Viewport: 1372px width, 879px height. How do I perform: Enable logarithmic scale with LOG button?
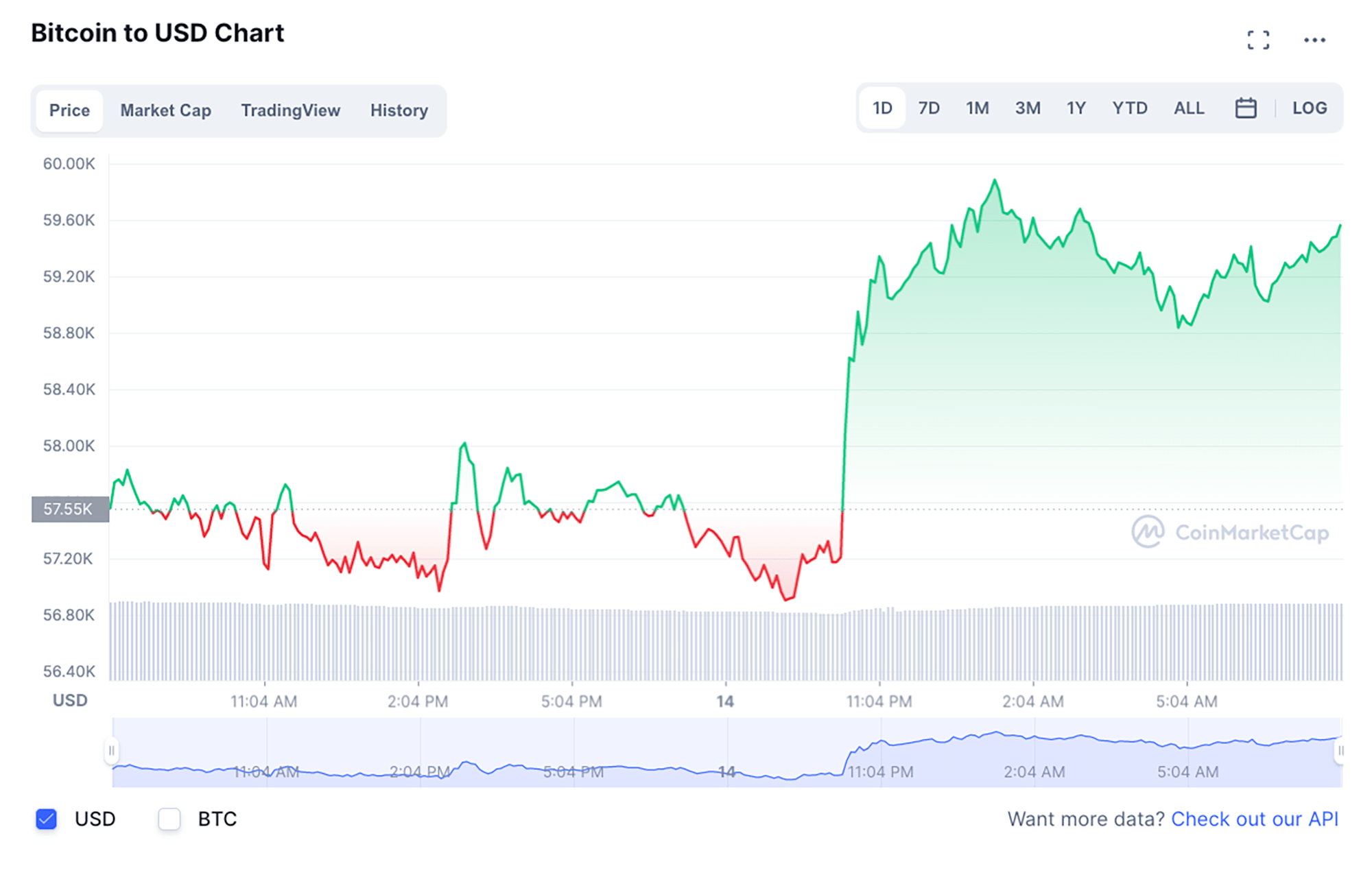pyautogui.click(x=1310, y=108)
